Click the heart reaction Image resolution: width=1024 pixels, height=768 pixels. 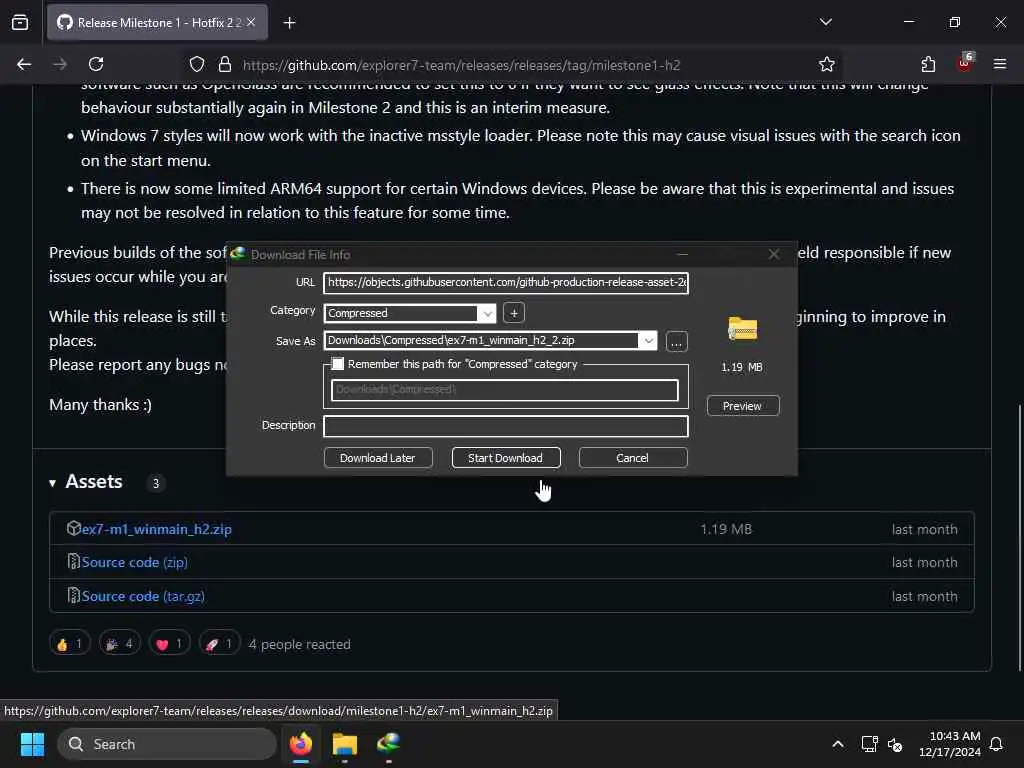click(170, 643)
